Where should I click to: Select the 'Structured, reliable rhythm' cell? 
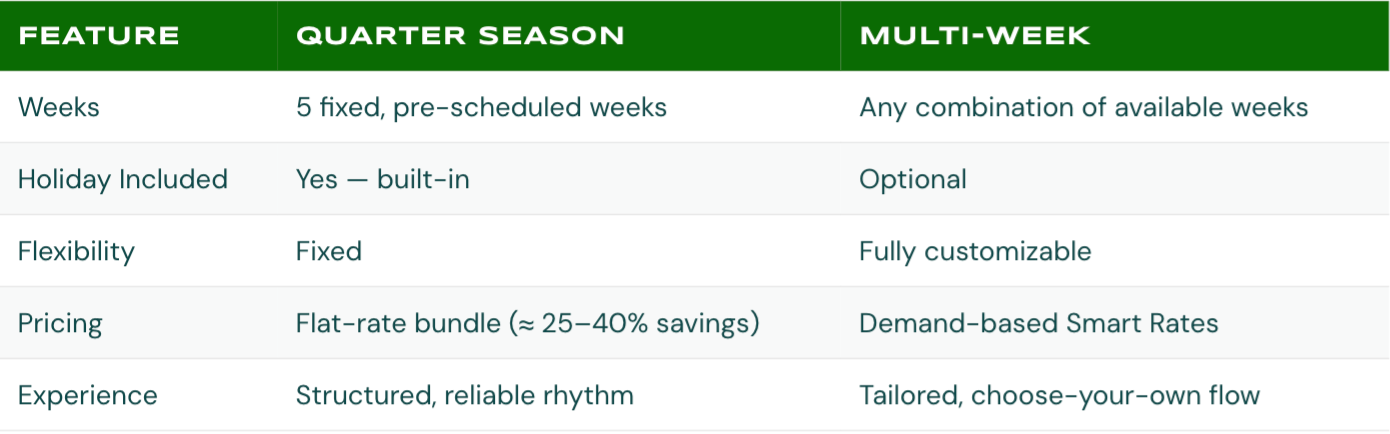coord(464,395)
